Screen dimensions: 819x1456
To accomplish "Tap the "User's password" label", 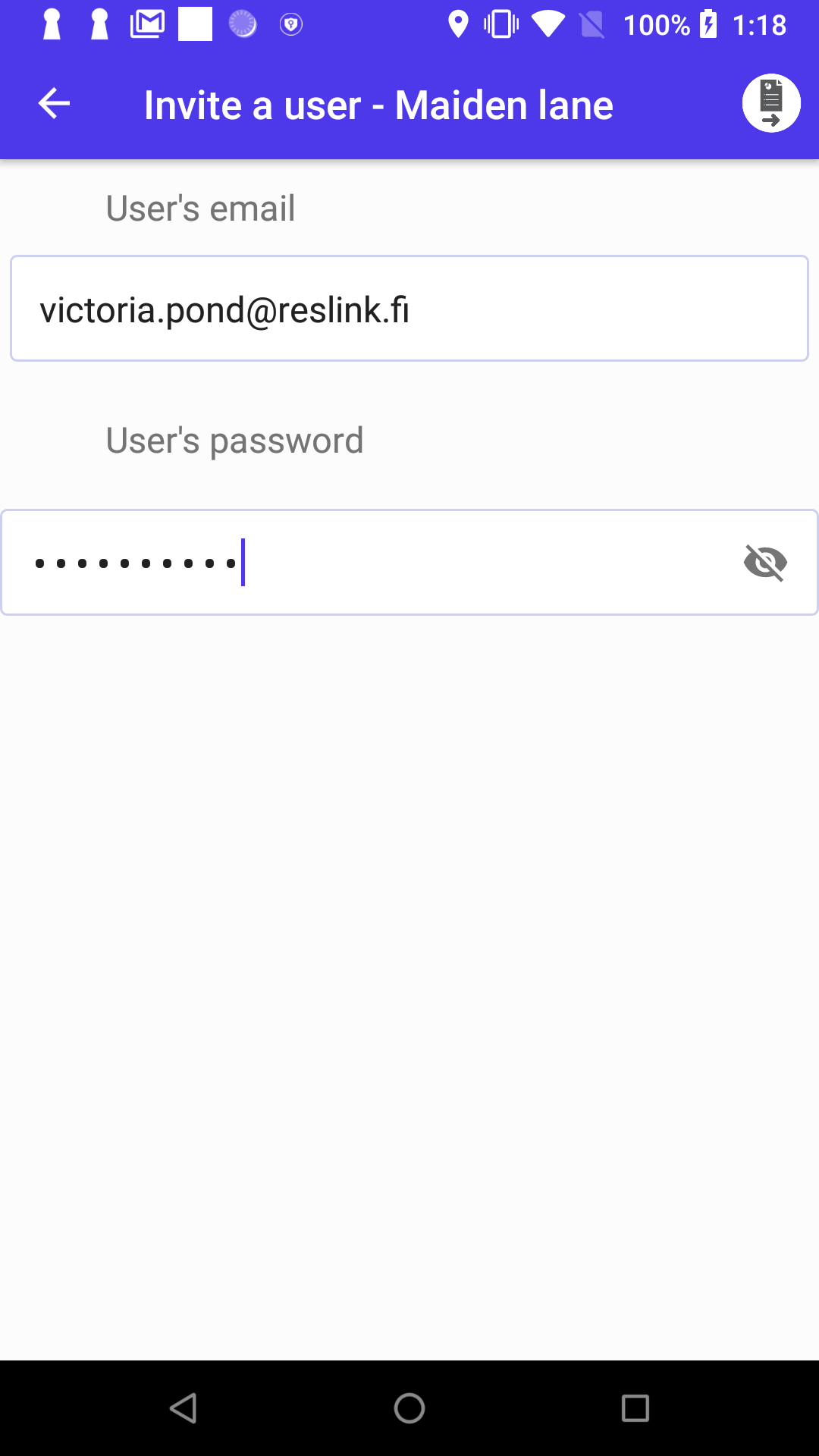I will tap(234, 441).
